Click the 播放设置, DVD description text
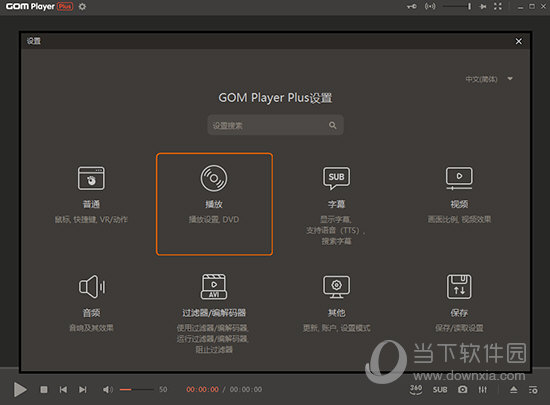Image resolution: width=550 pixels, height=405 pixels. tap(214, 220)
